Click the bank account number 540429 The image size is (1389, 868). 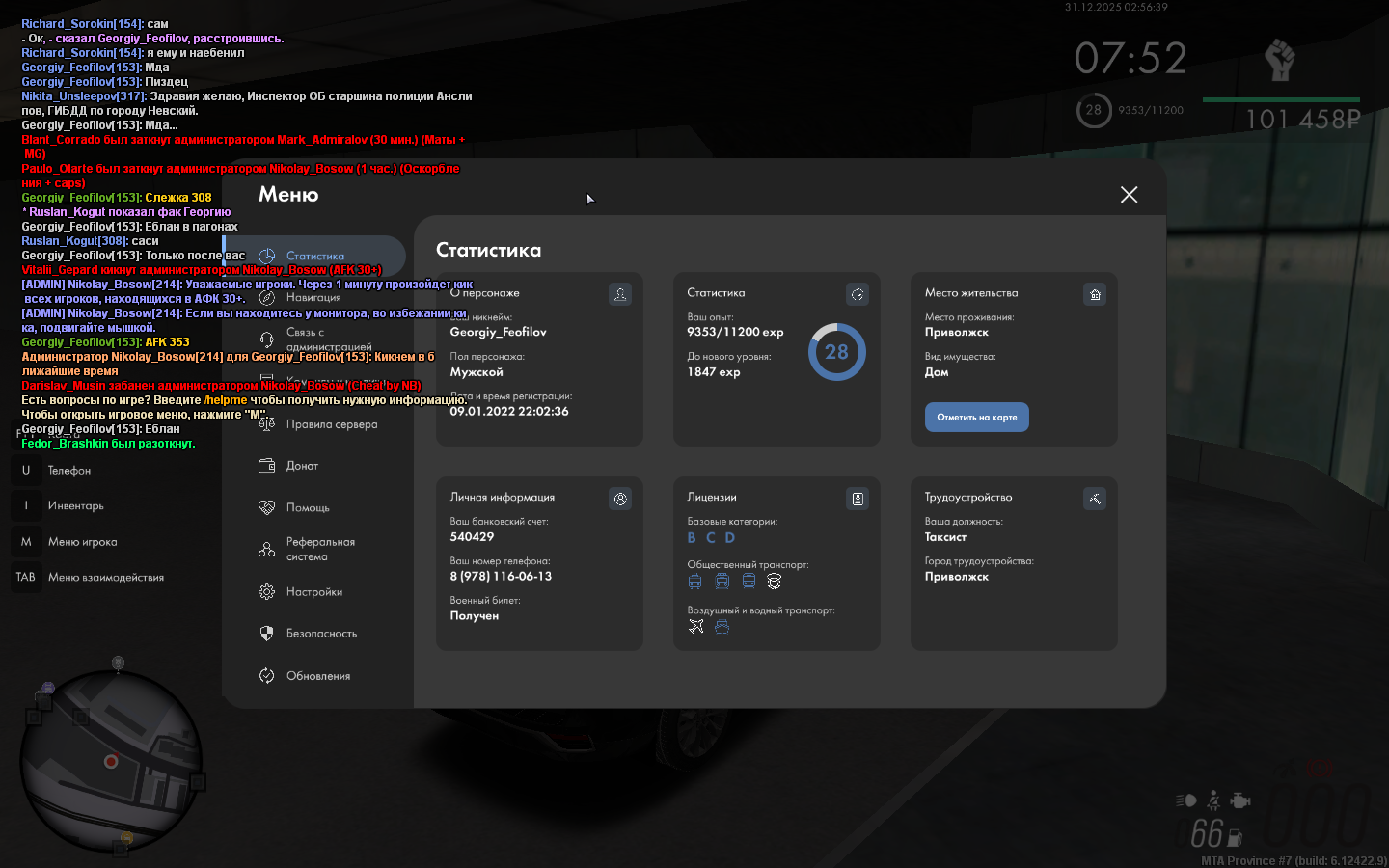click(x=472, y=537)
